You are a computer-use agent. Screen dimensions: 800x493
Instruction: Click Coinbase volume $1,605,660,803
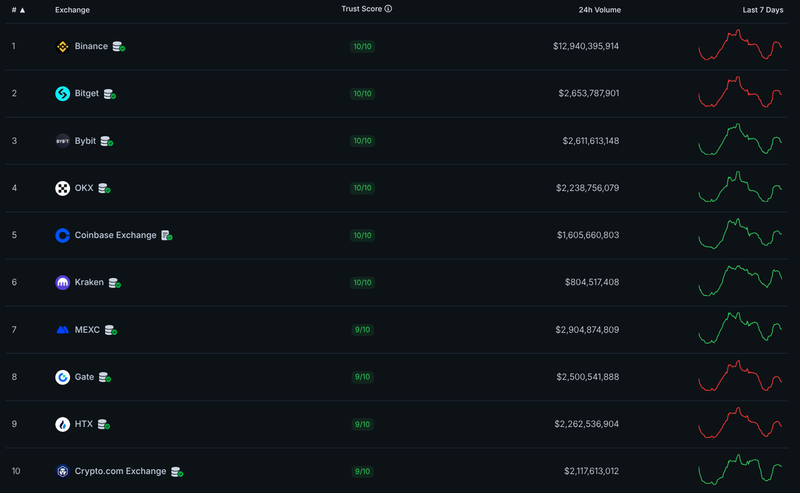click(588, 235)
